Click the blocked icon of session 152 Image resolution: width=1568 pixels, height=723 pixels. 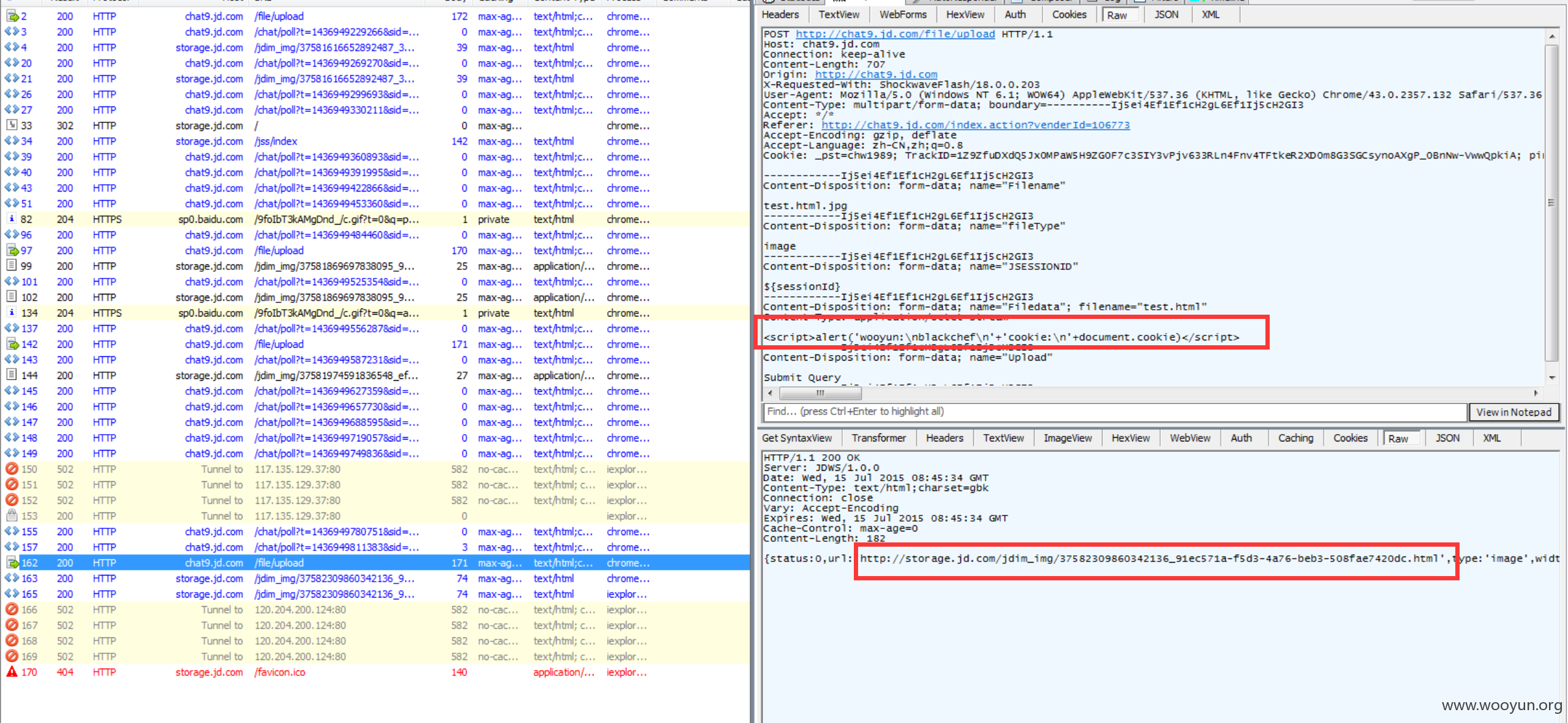pyautogui.click(x=12, y=500)
